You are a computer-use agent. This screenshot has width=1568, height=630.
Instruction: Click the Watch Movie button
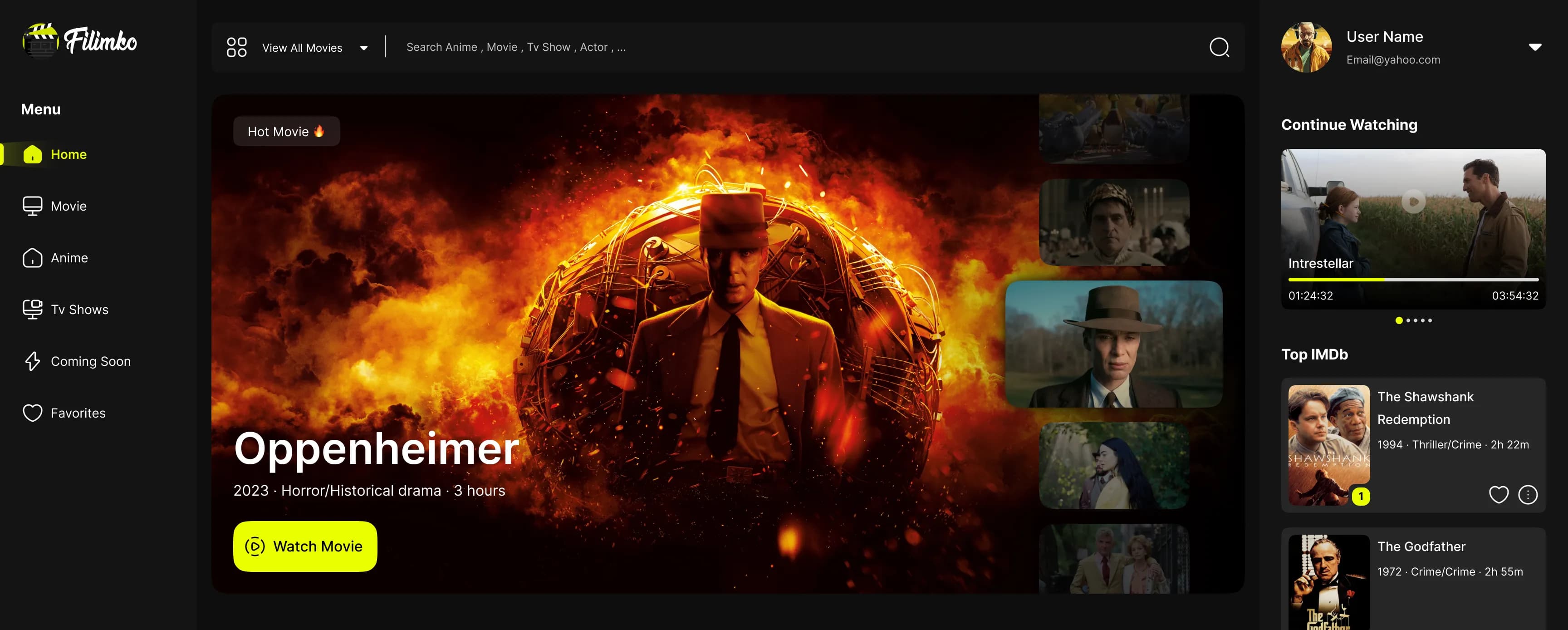(x=305, y=546)
